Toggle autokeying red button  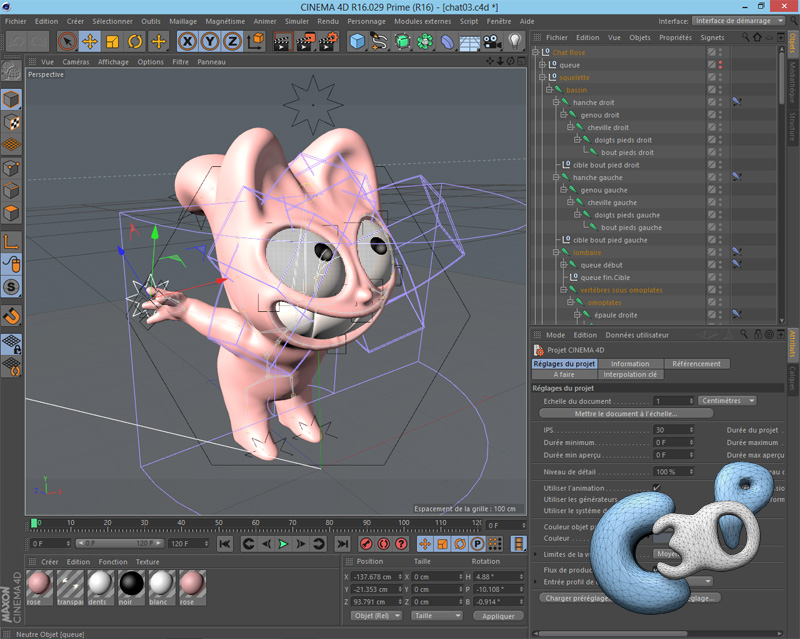point(384,544)
